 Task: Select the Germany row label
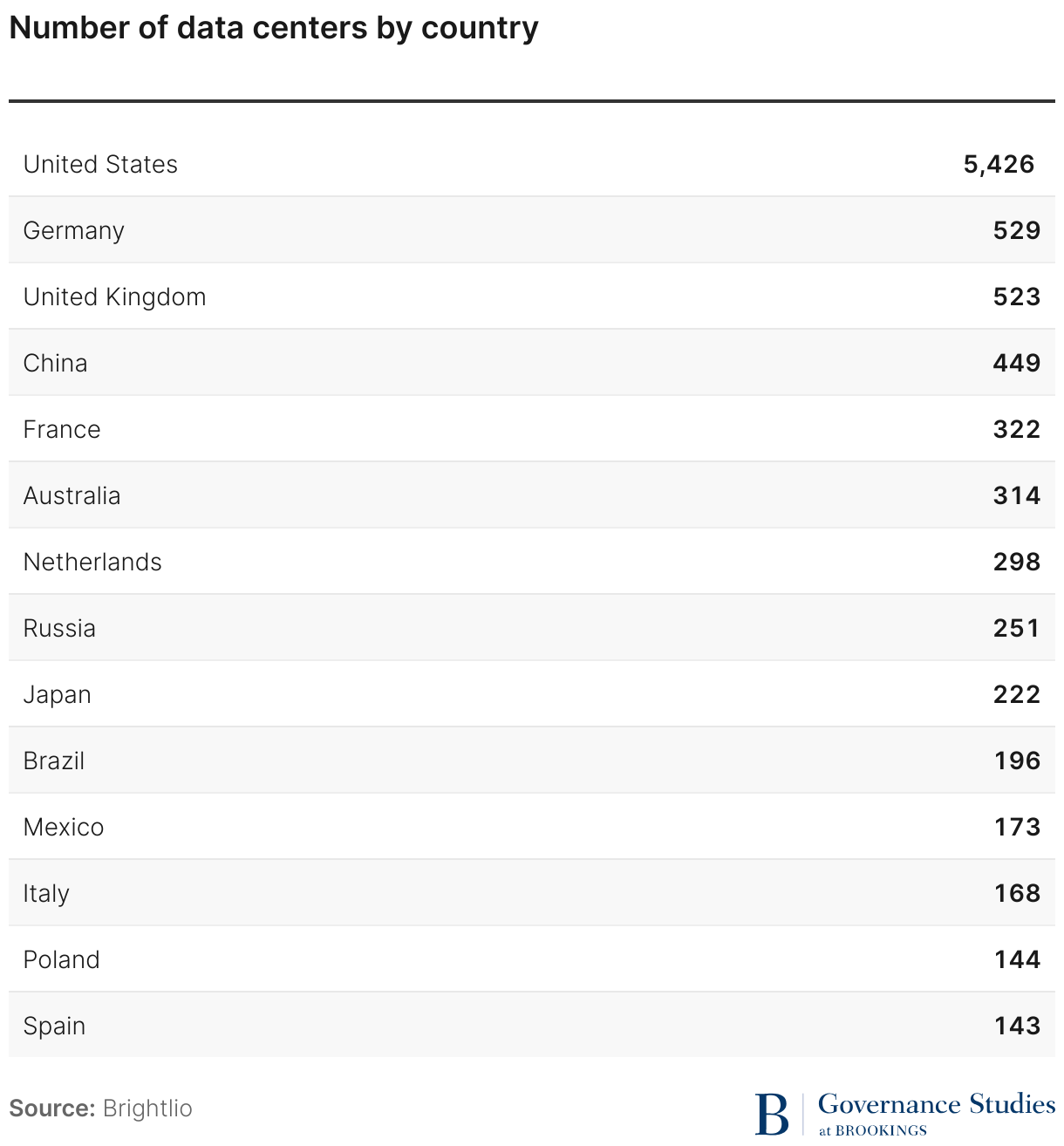coord(74,230)
